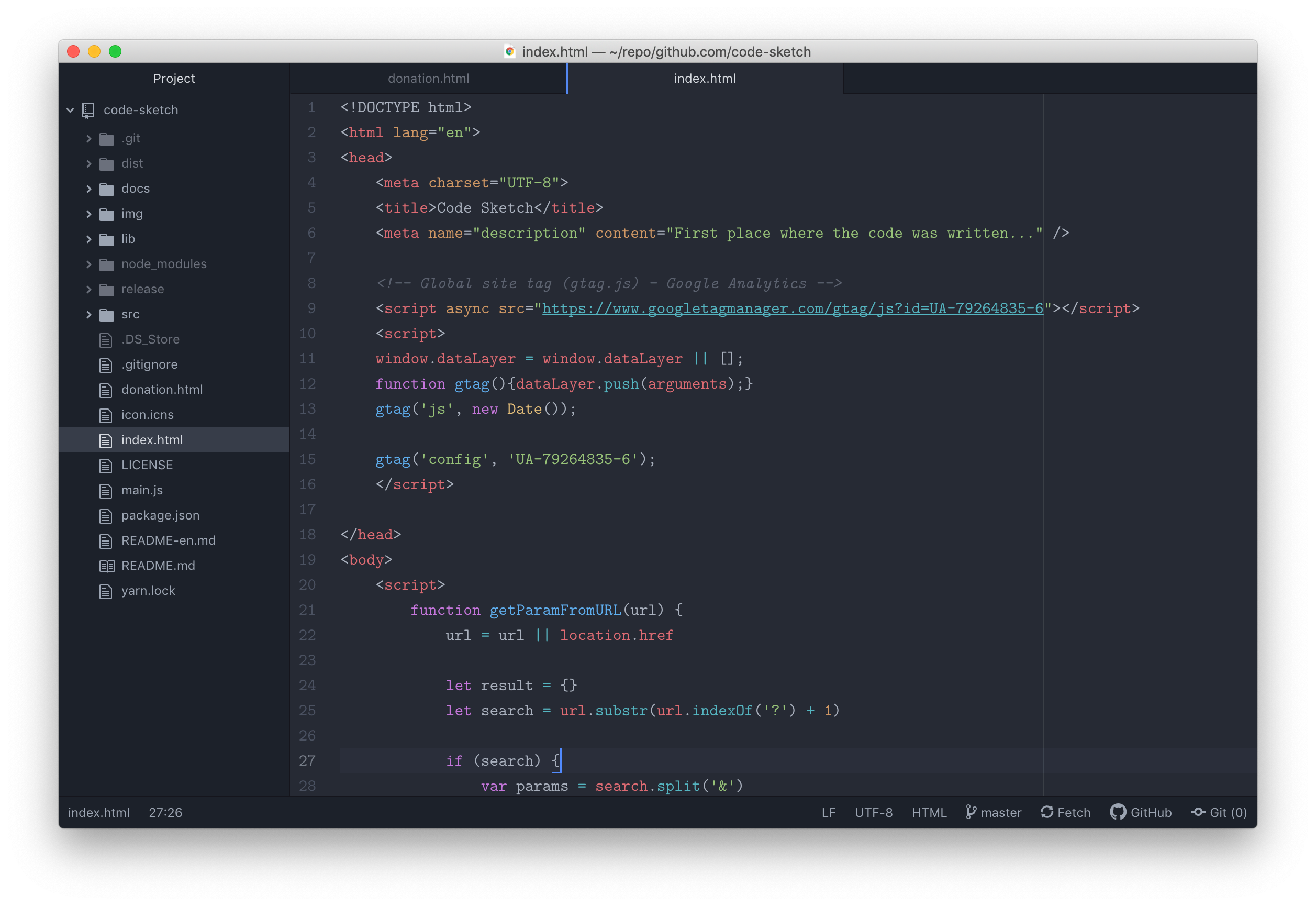Viewport: 1316px width, 906px height.
Task: Click the donation.html file icon in tree
Action: pyautogui.click(x=106, y=391)
